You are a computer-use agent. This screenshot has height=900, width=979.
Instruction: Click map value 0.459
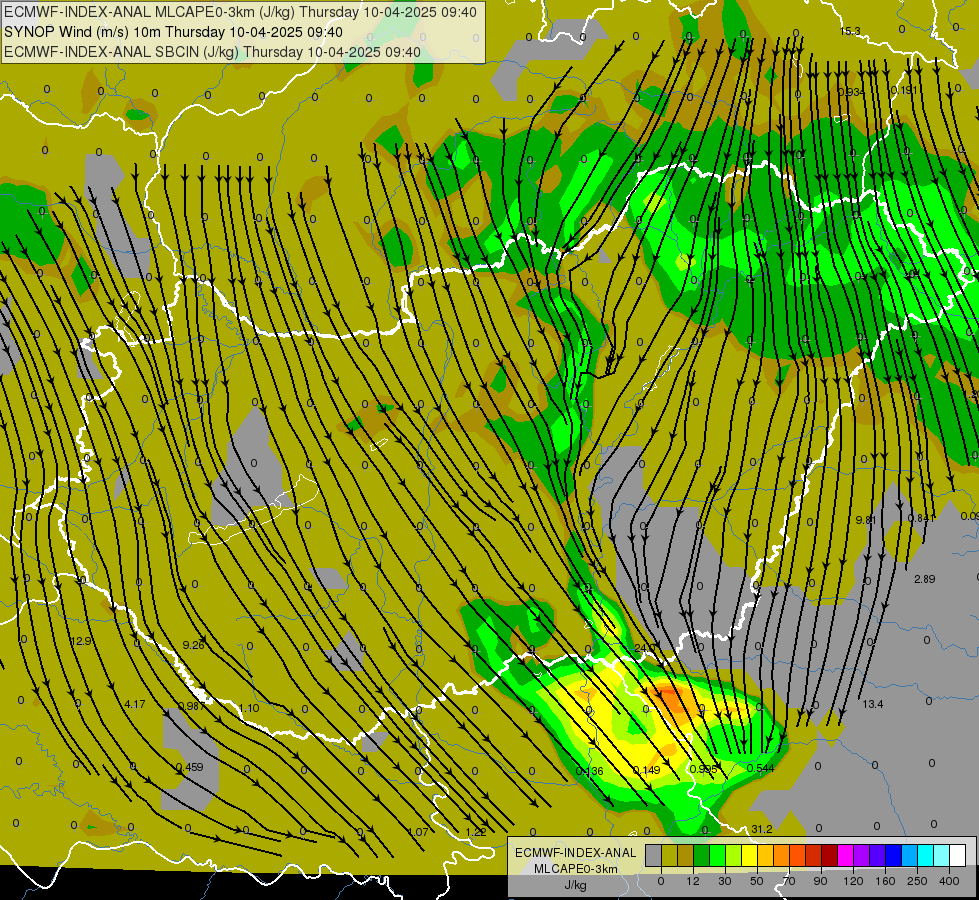tap(189, 767)
